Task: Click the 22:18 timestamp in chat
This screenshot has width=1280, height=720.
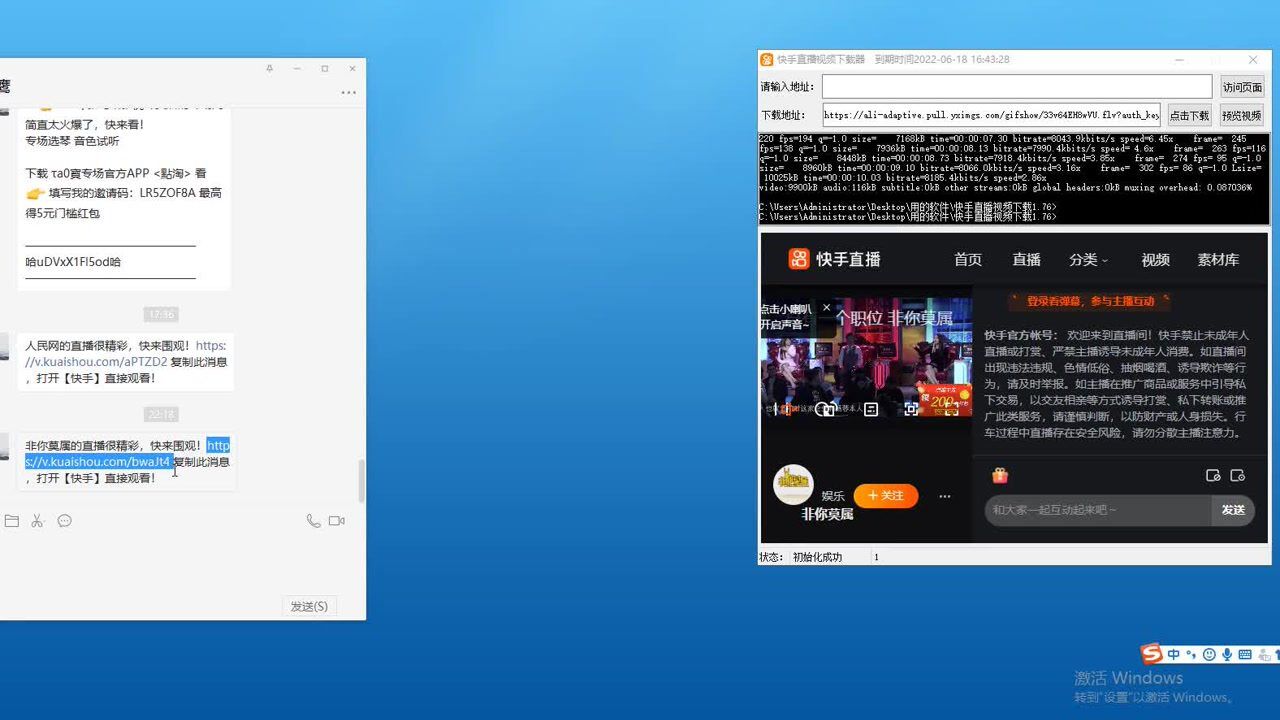Action: pos(161,414)
